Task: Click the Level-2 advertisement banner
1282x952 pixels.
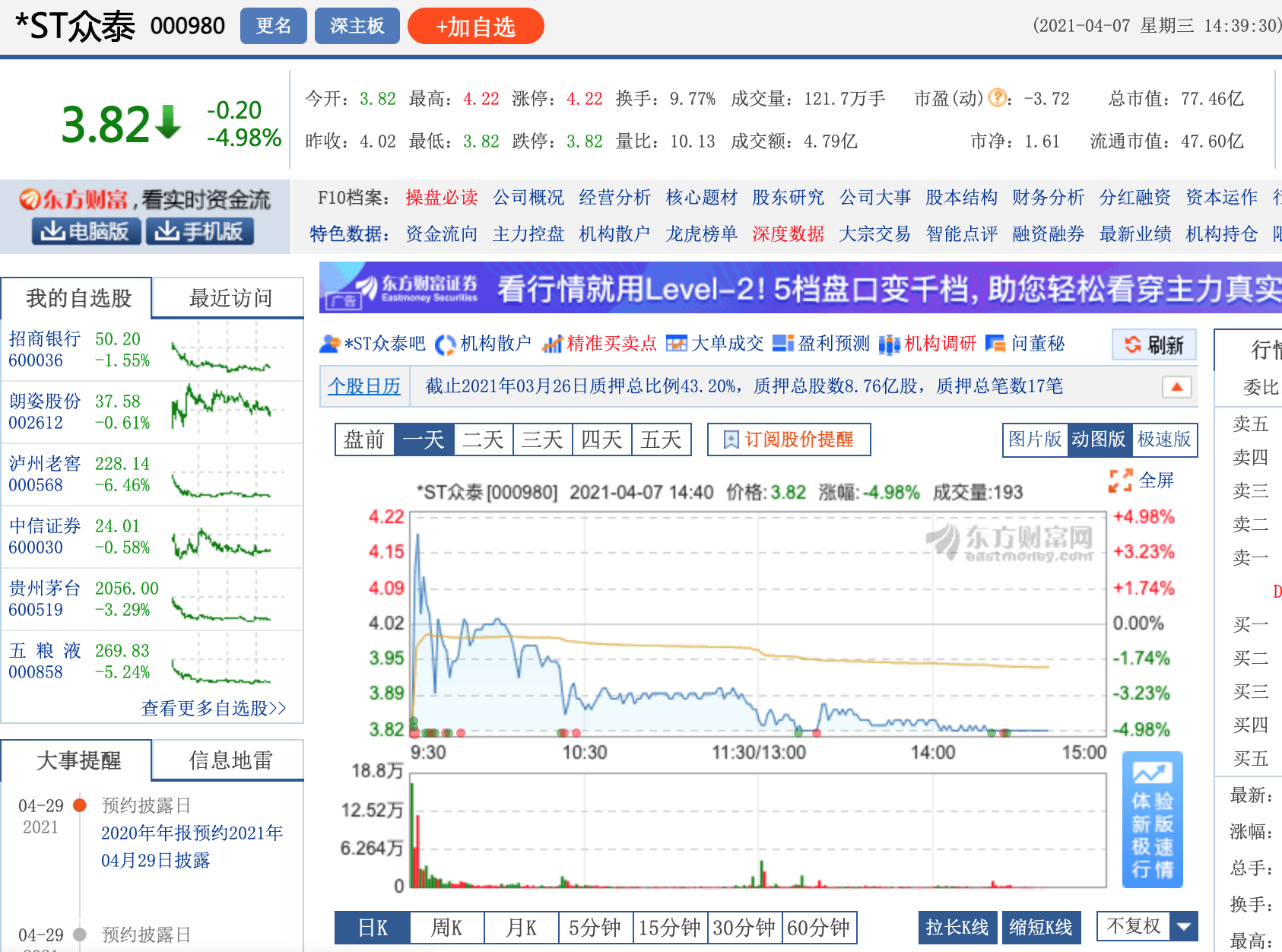Action: 801,287
